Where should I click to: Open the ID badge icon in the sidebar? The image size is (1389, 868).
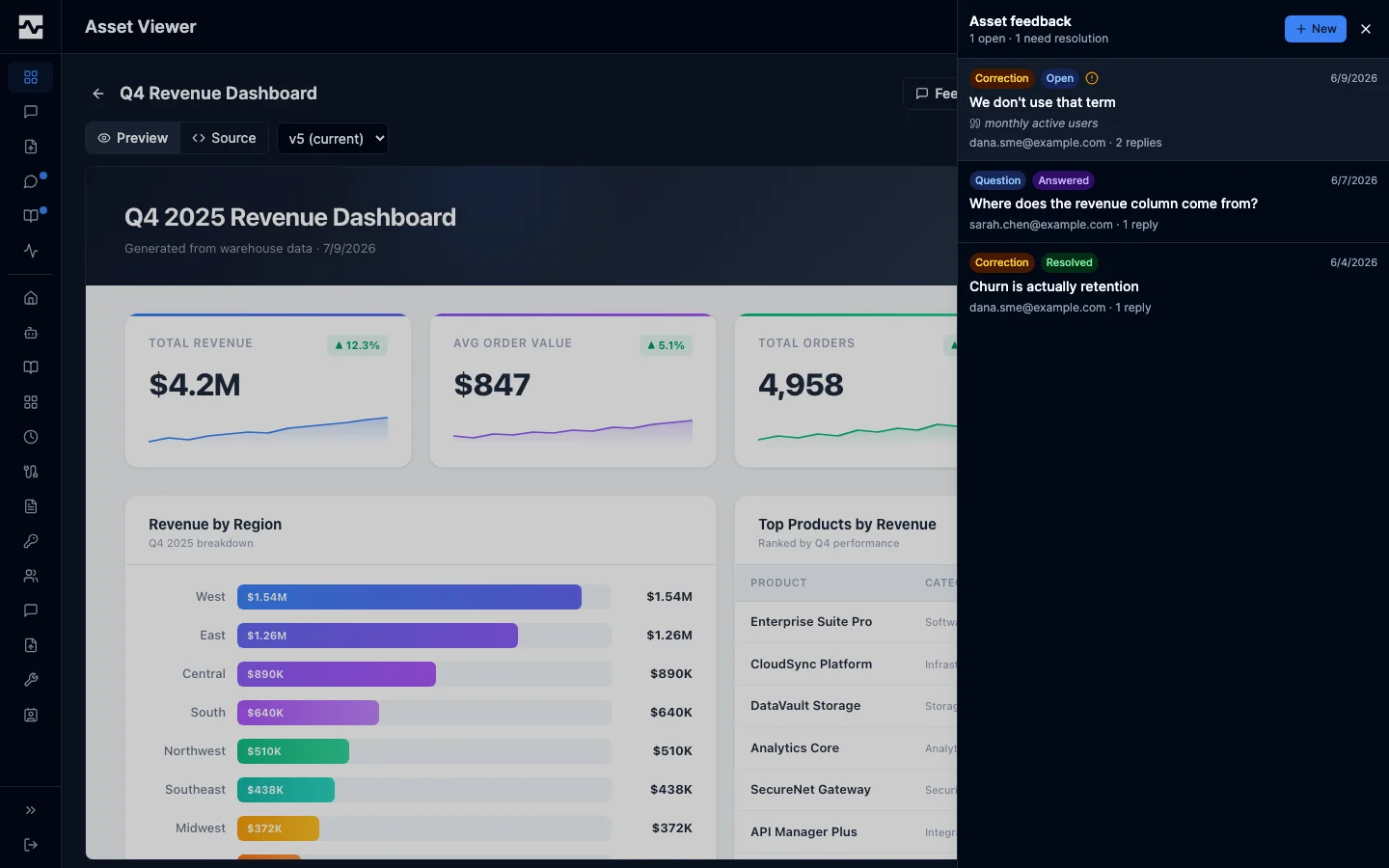[31, 716]
